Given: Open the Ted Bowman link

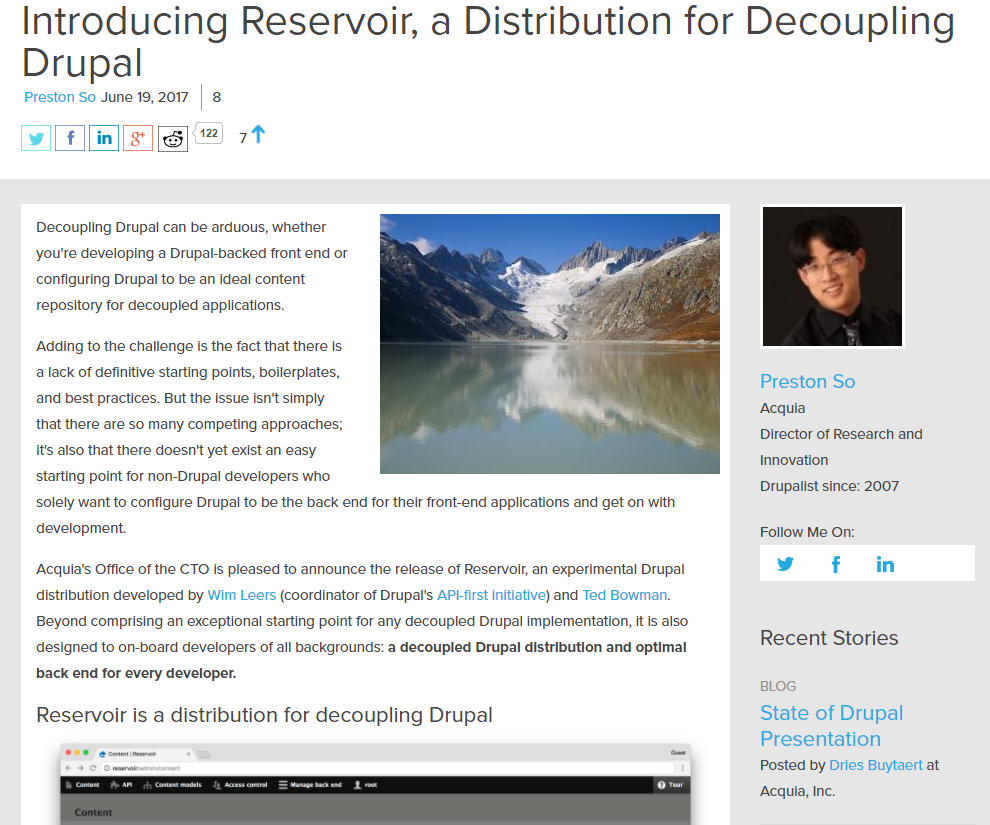Looking at the screenshot, I should [x=624, y=595].
